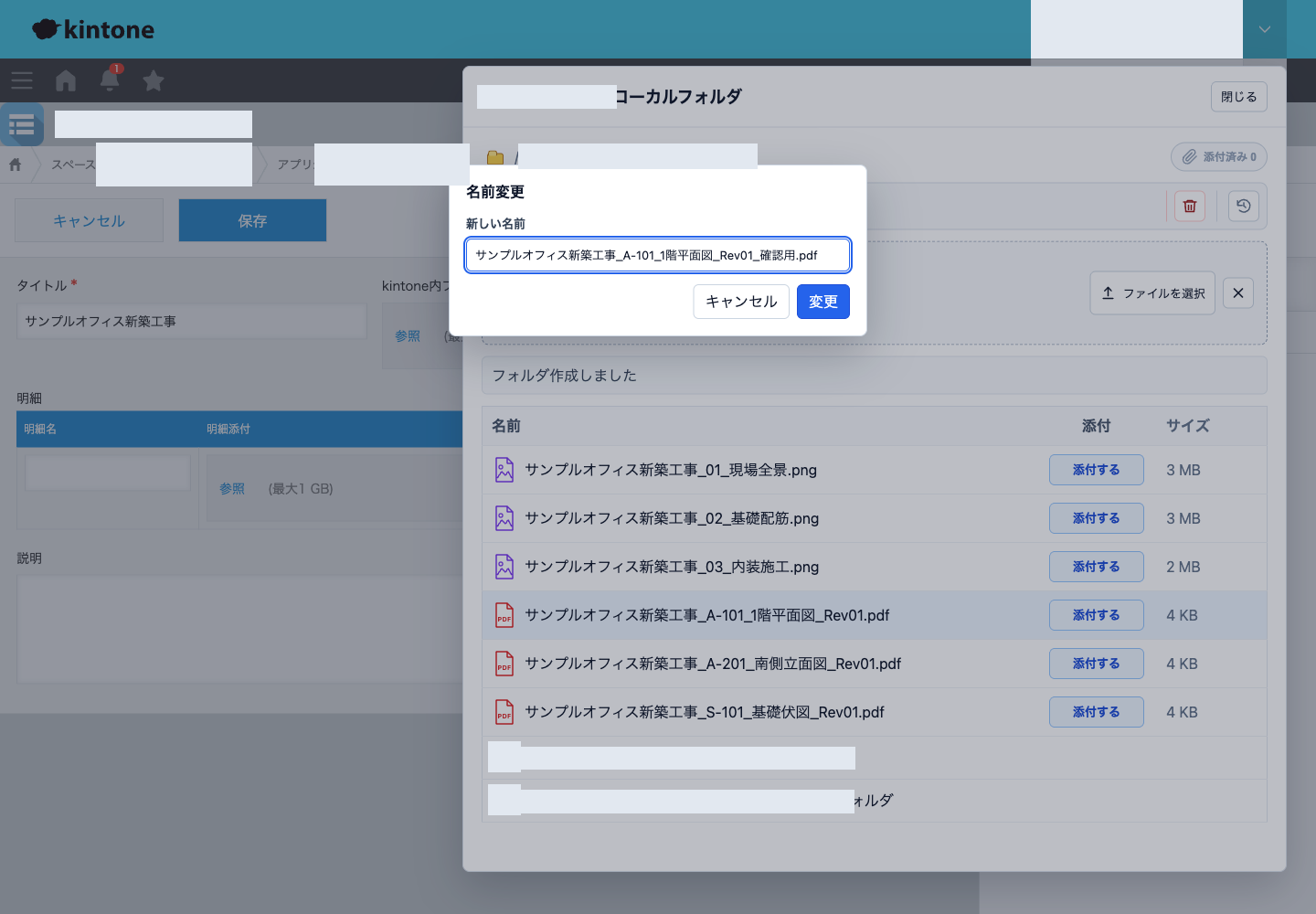Open notifications bell icon
This screenshot has height=914, width=1316.
[x=110, y=80]
